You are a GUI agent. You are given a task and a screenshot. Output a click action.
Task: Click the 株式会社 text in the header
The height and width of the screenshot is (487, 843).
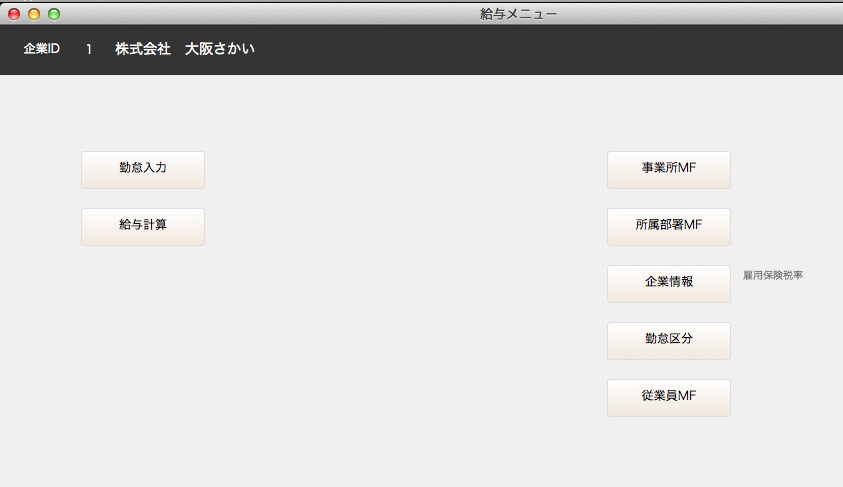[x=143, y=49]
